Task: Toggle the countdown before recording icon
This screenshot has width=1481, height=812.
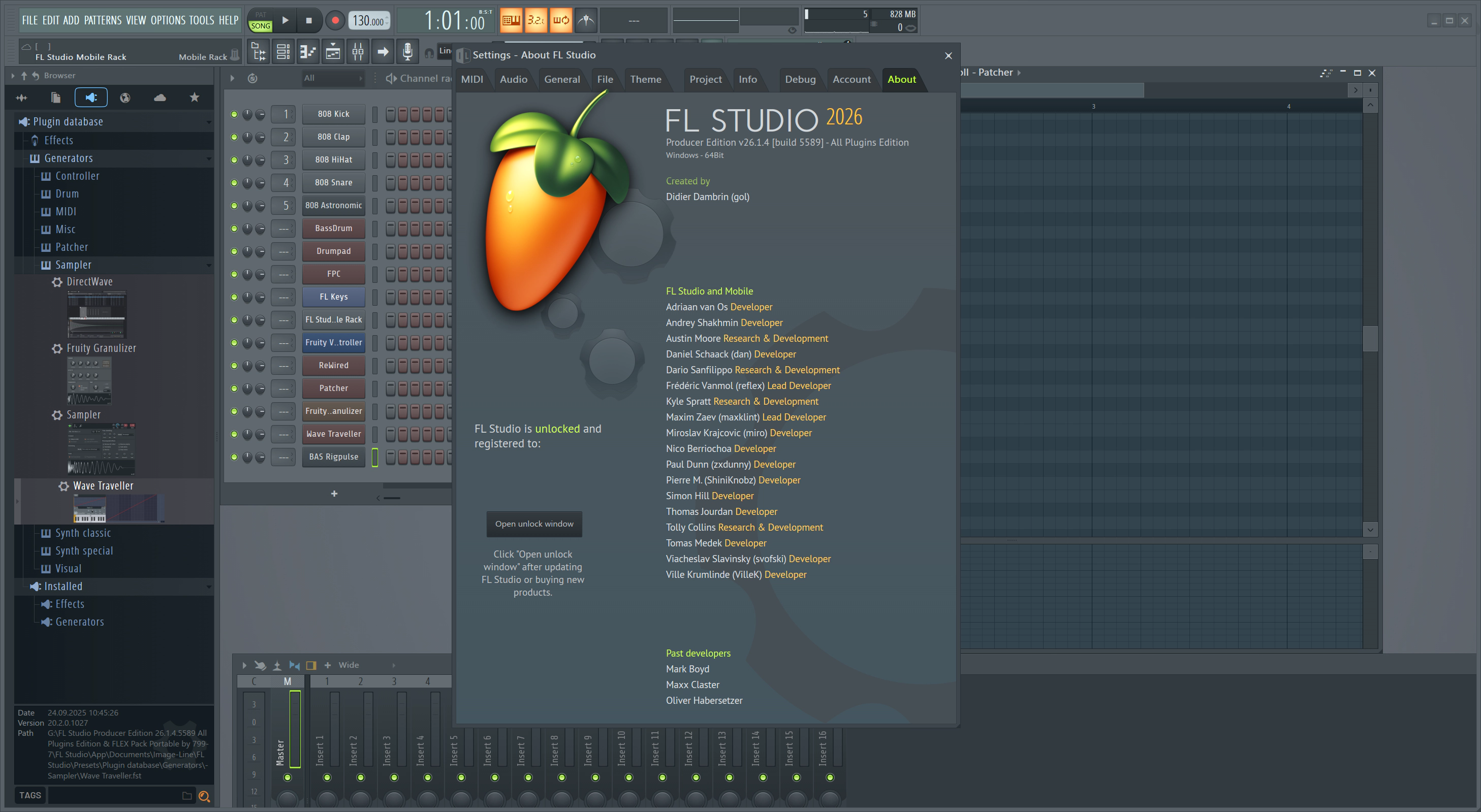Action: (536, 21)
